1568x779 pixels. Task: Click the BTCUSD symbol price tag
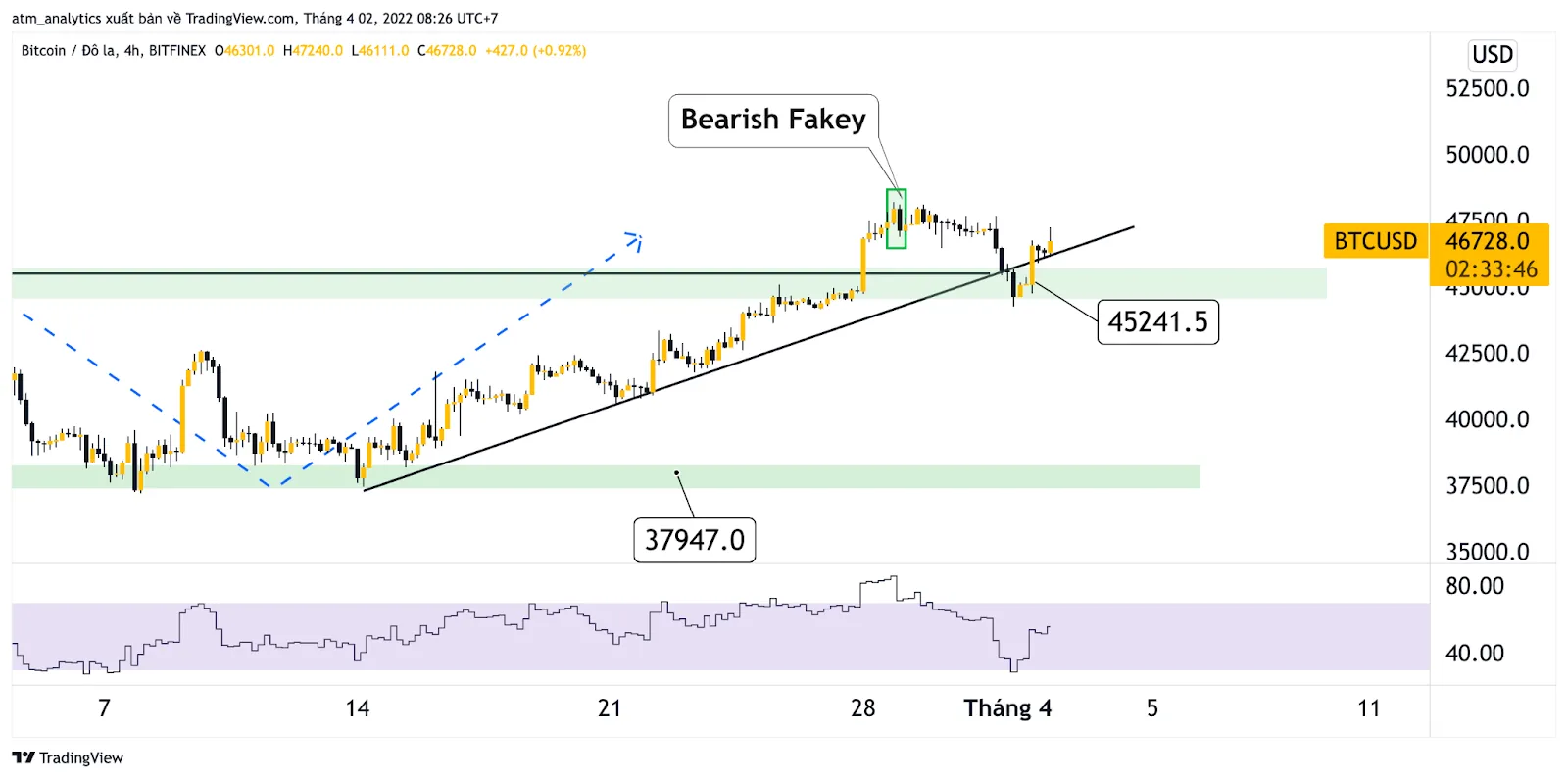1375,241
